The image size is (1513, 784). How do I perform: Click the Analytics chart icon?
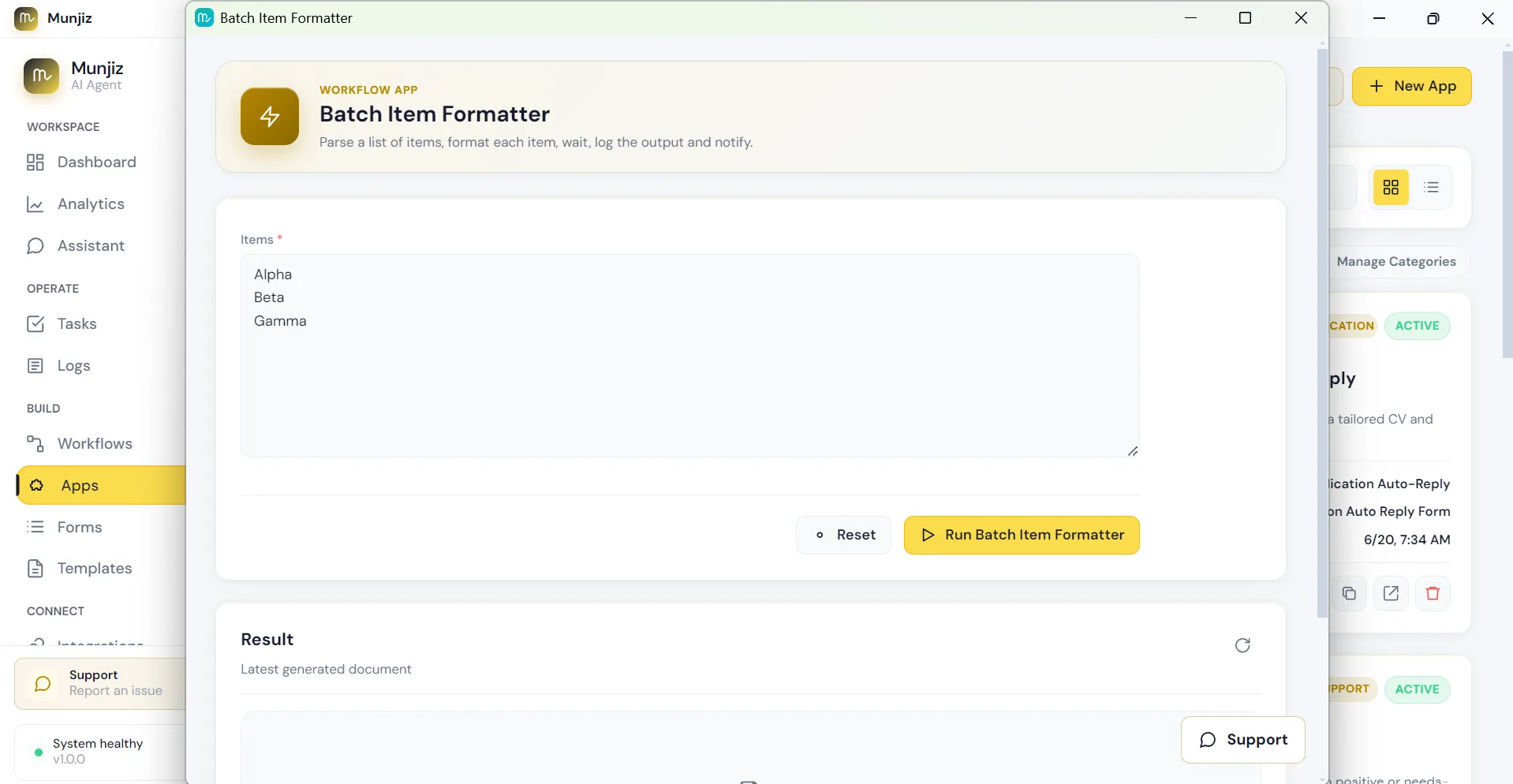tap(35, 204)
